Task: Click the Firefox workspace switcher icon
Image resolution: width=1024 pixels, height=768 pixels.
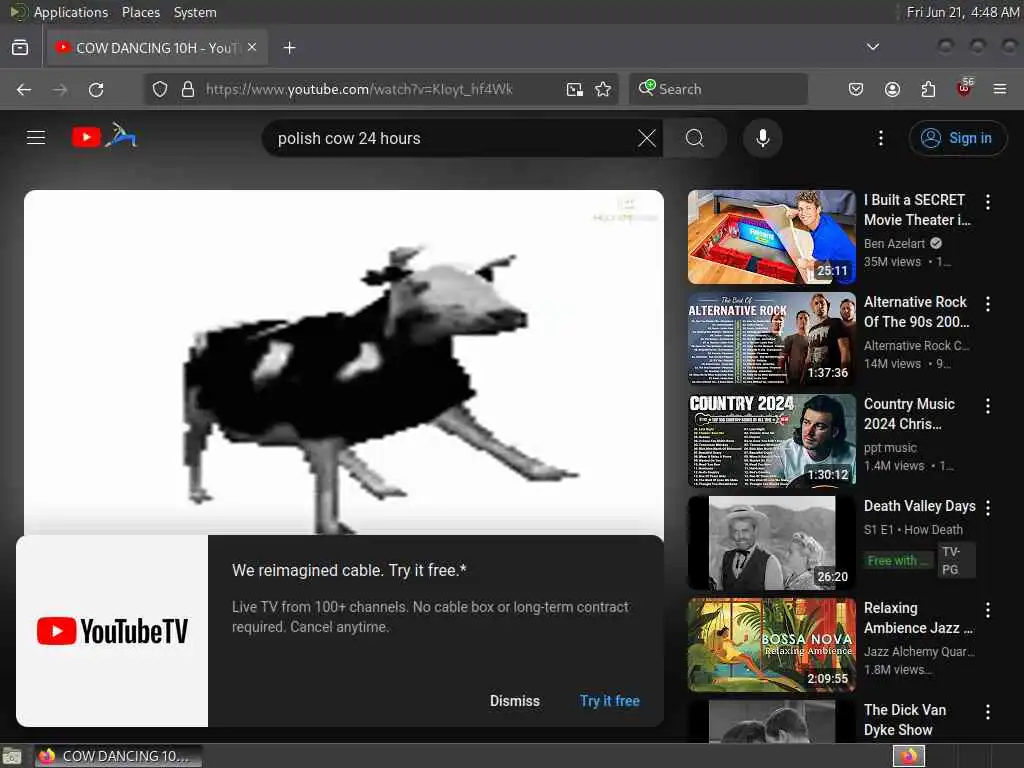Action: pos(908,756)
